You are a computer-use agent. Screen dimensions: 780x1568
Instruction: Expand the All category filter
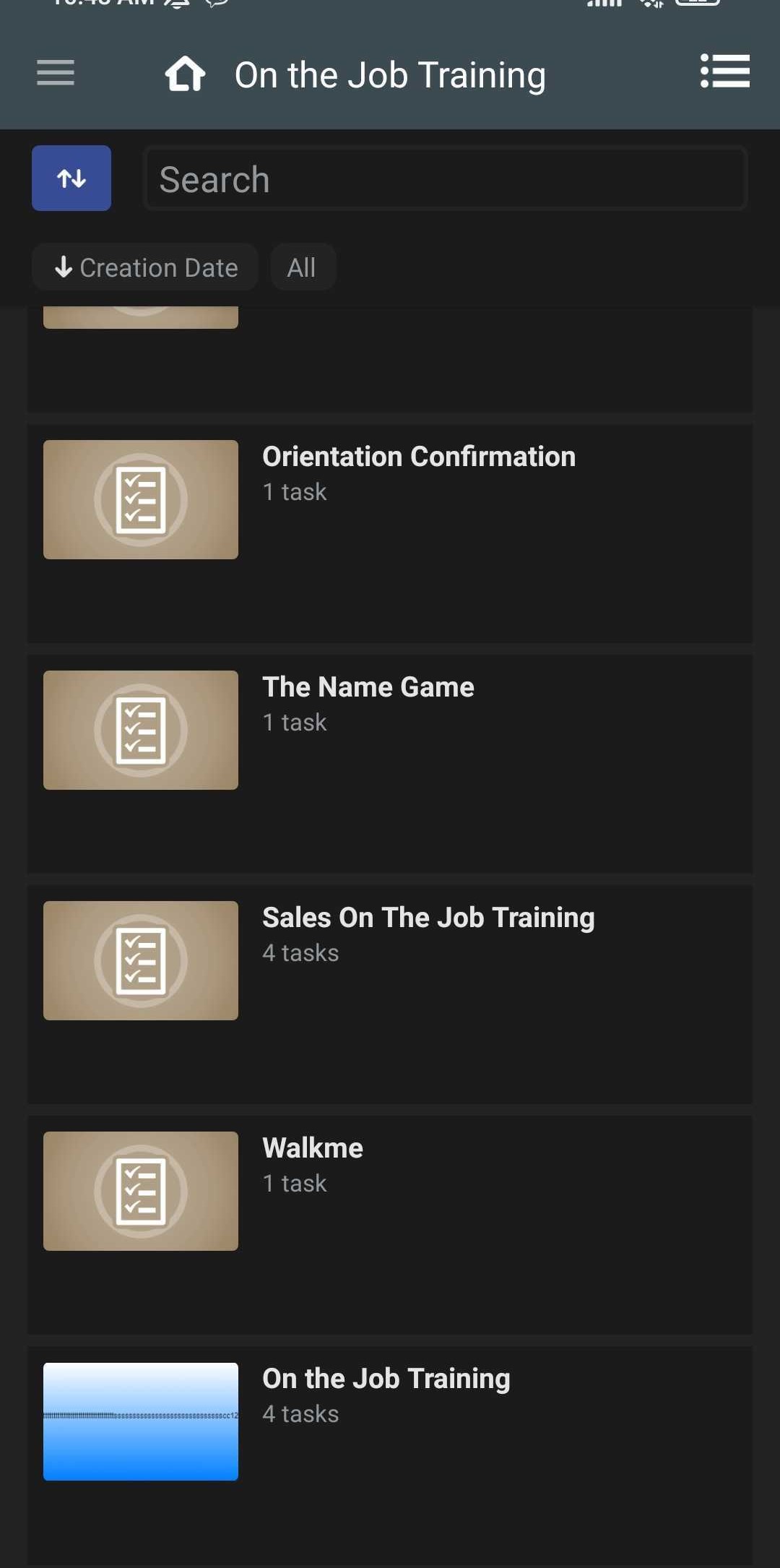click(x=303, y=267)
